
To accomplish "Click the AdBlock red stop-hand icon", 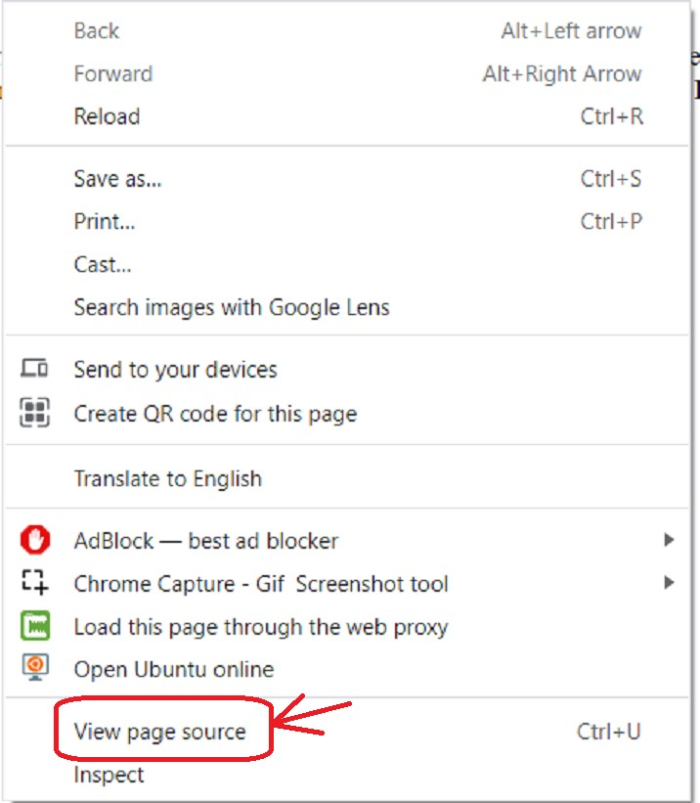I will point(35,541).
